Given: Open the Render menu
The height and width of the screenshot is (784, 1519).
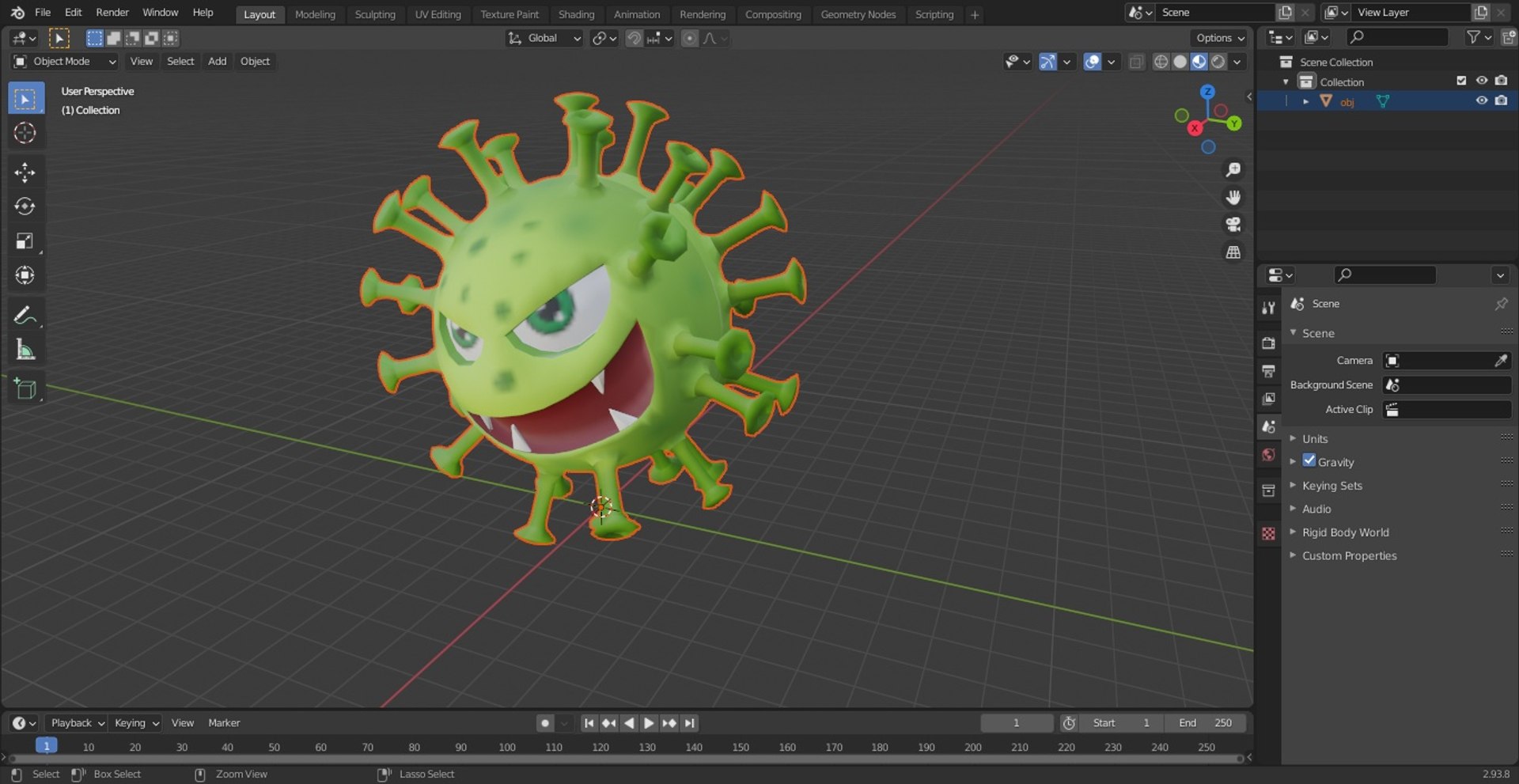Looking at the screenshot, I should coord(112,13).
